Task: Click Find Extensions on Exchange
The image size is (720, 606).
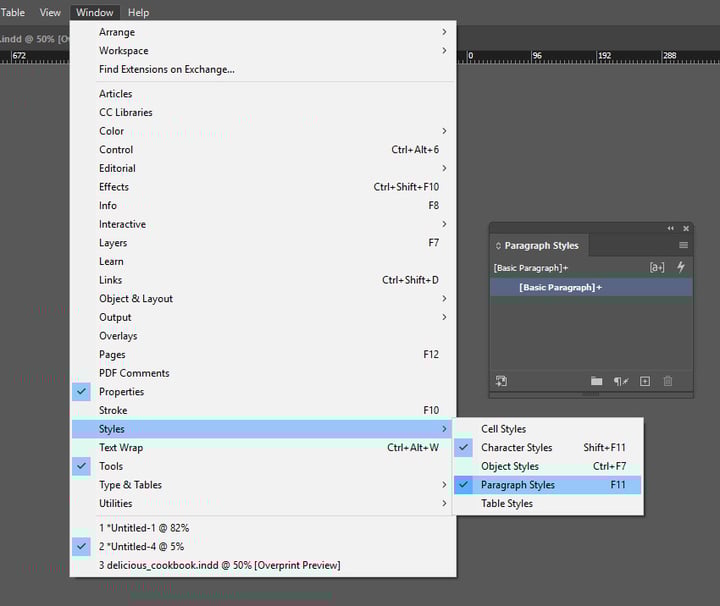Action: pos(166,69)
